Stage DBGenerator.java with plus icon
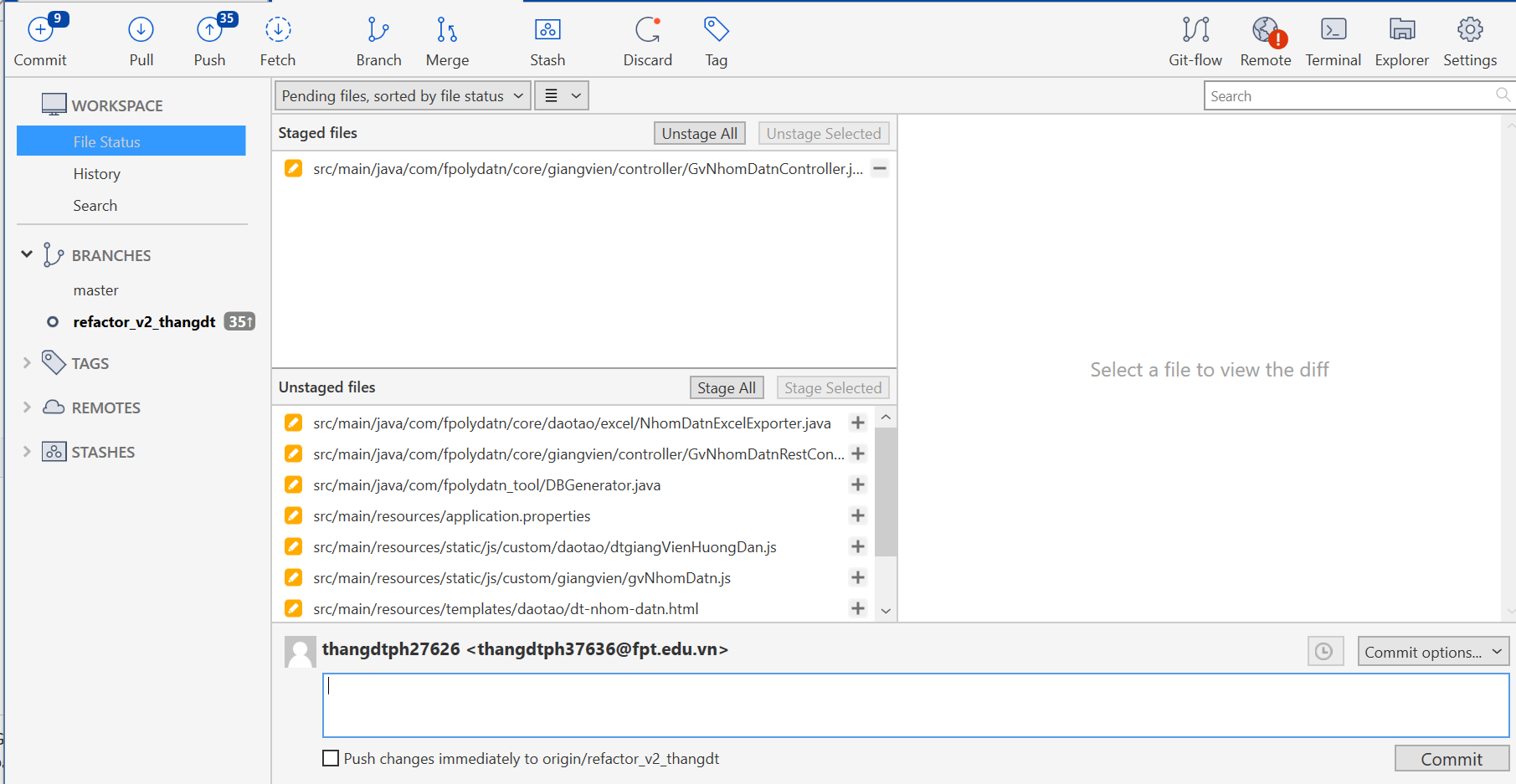The height and width of the screenshot is (784, 1516). point(858,484)
